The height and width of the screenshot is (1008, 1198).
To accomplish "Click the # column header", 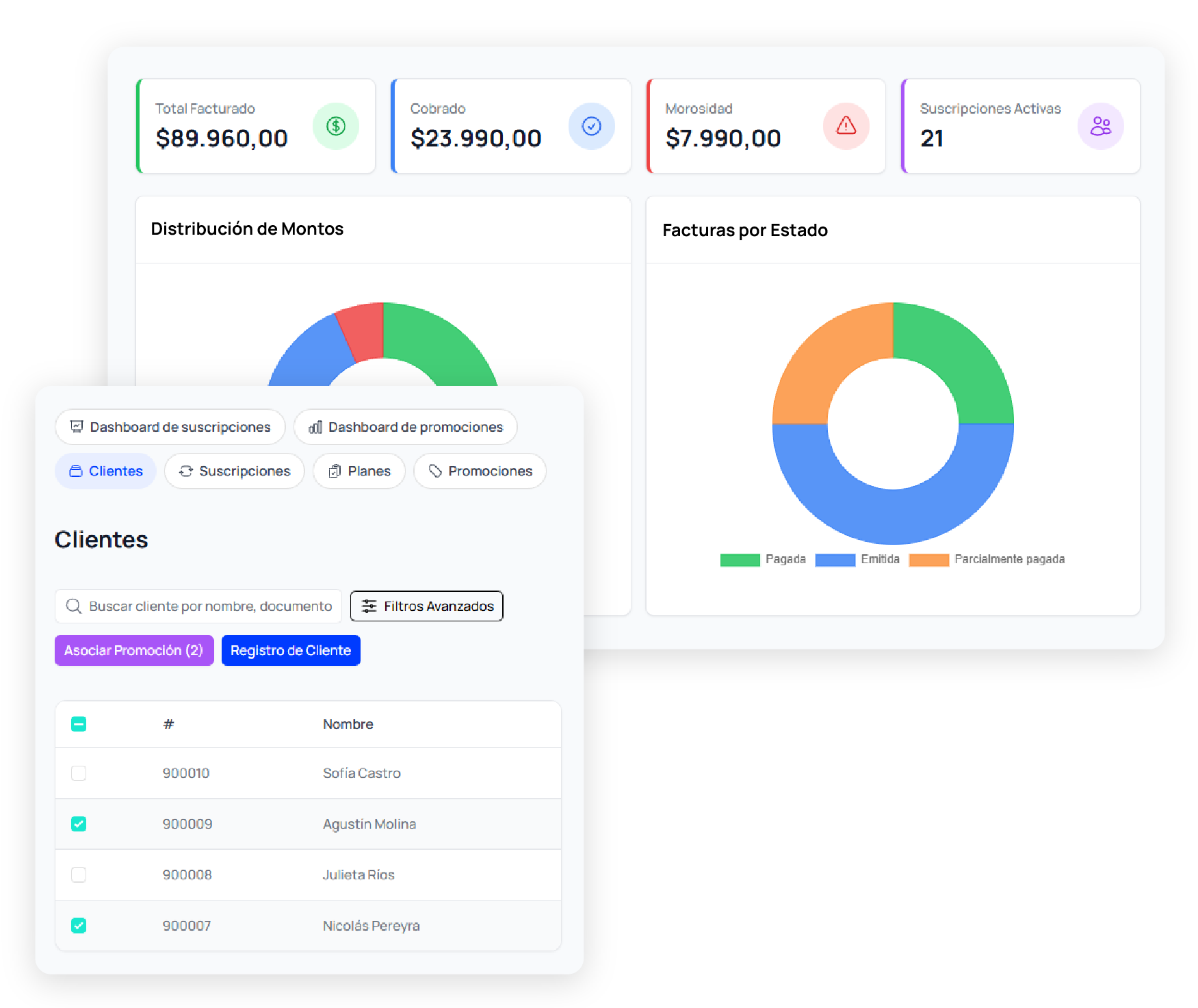I will [169, 724].
